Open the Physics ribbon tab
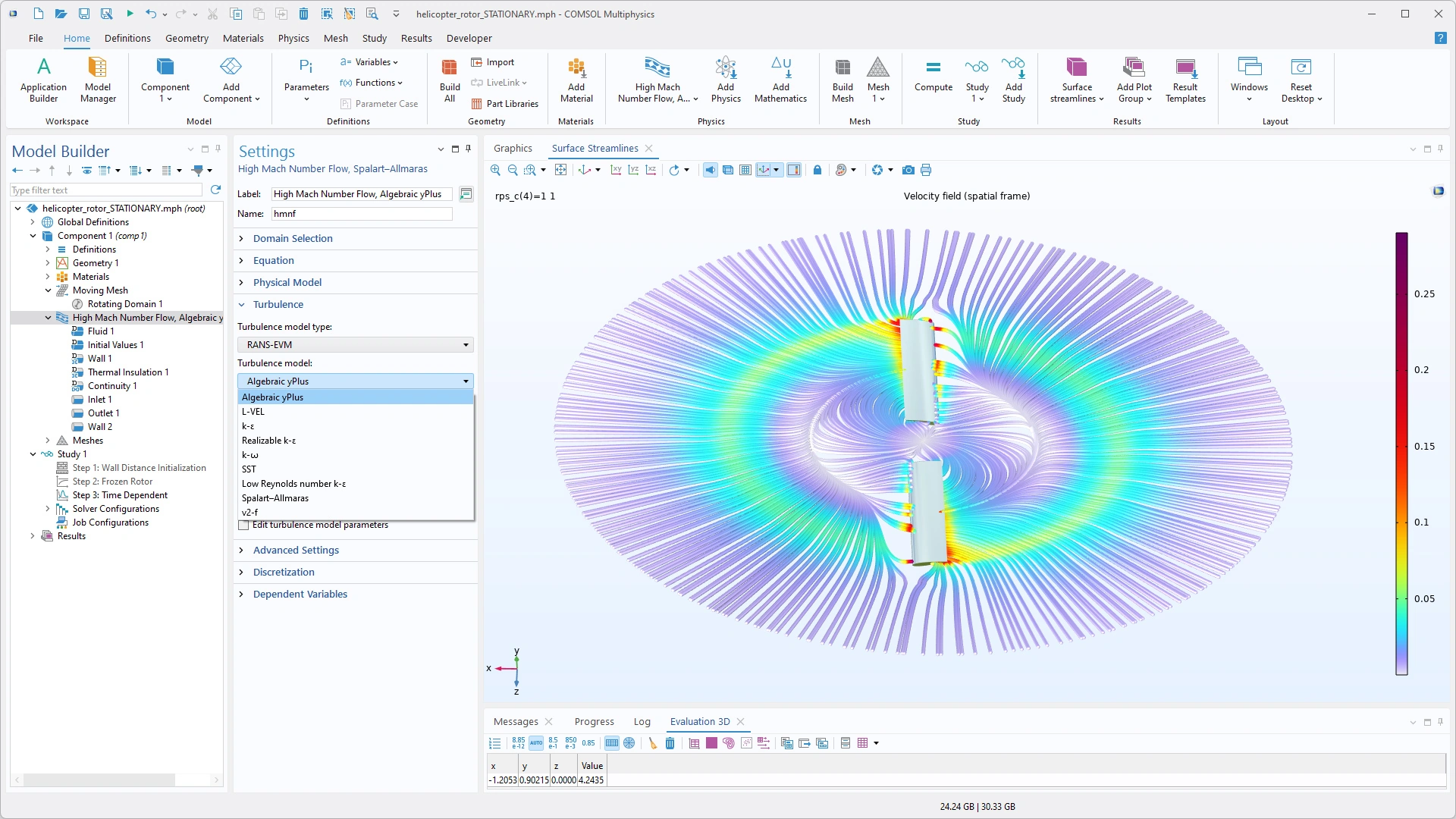This screenshot has width=1456, height=819. tap(293, 38)
